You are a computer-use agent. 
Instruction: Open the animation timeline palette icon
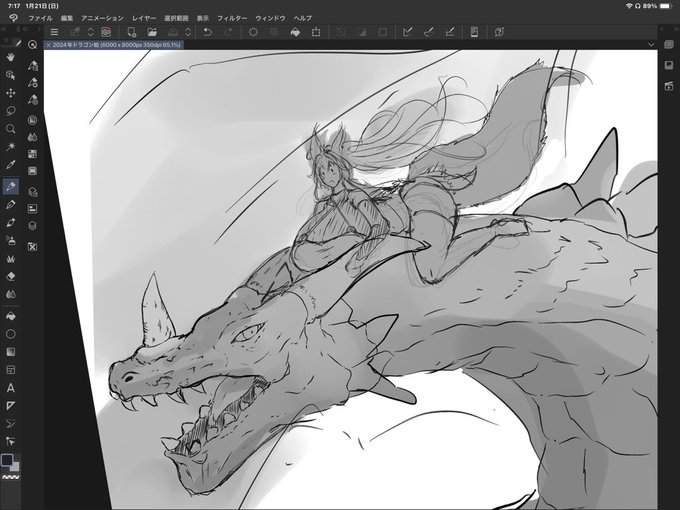[x=669, y=86]
